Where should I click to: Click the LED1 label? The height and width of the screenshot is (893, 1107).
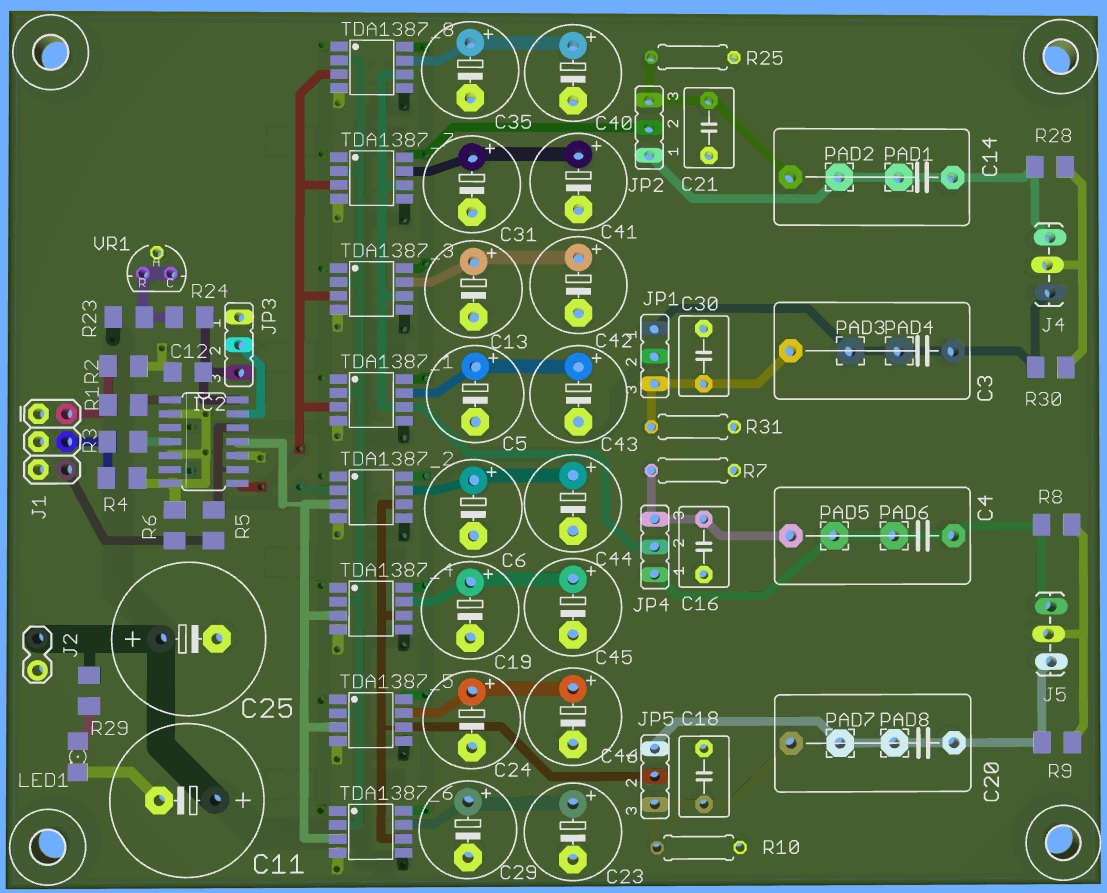click(x=43, y=781)
